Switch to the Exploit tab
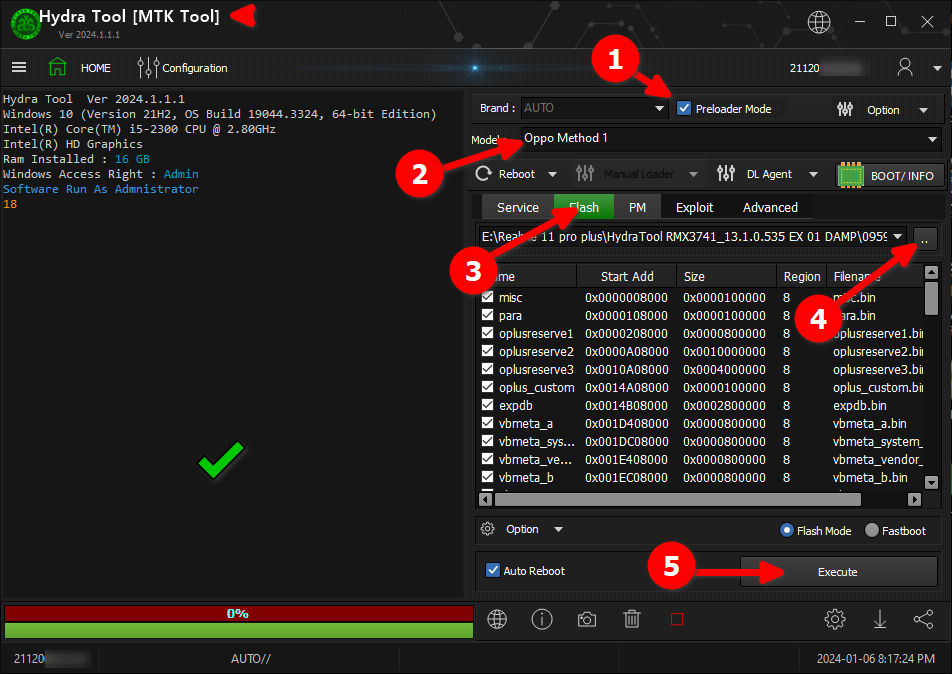This screenshot has width=952, height=674. click(x=694, y=207)
